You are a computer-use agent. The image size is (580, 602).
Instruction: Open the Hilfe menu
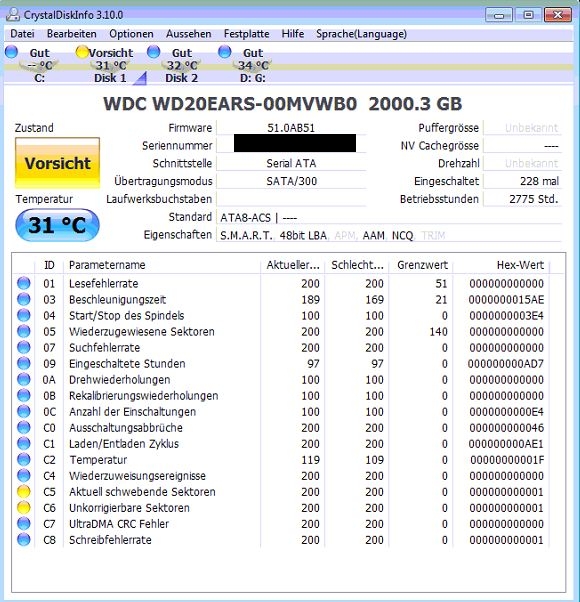pos(293,34)
